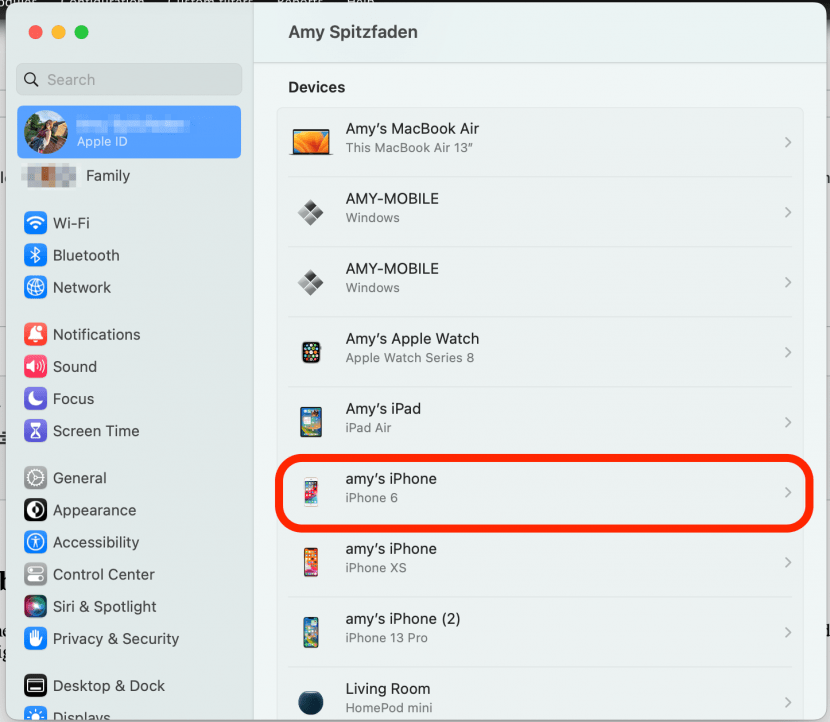The width and height of the screenshot is (830, 722).
Task: Open Focus settings
Action: pos(73,398)
